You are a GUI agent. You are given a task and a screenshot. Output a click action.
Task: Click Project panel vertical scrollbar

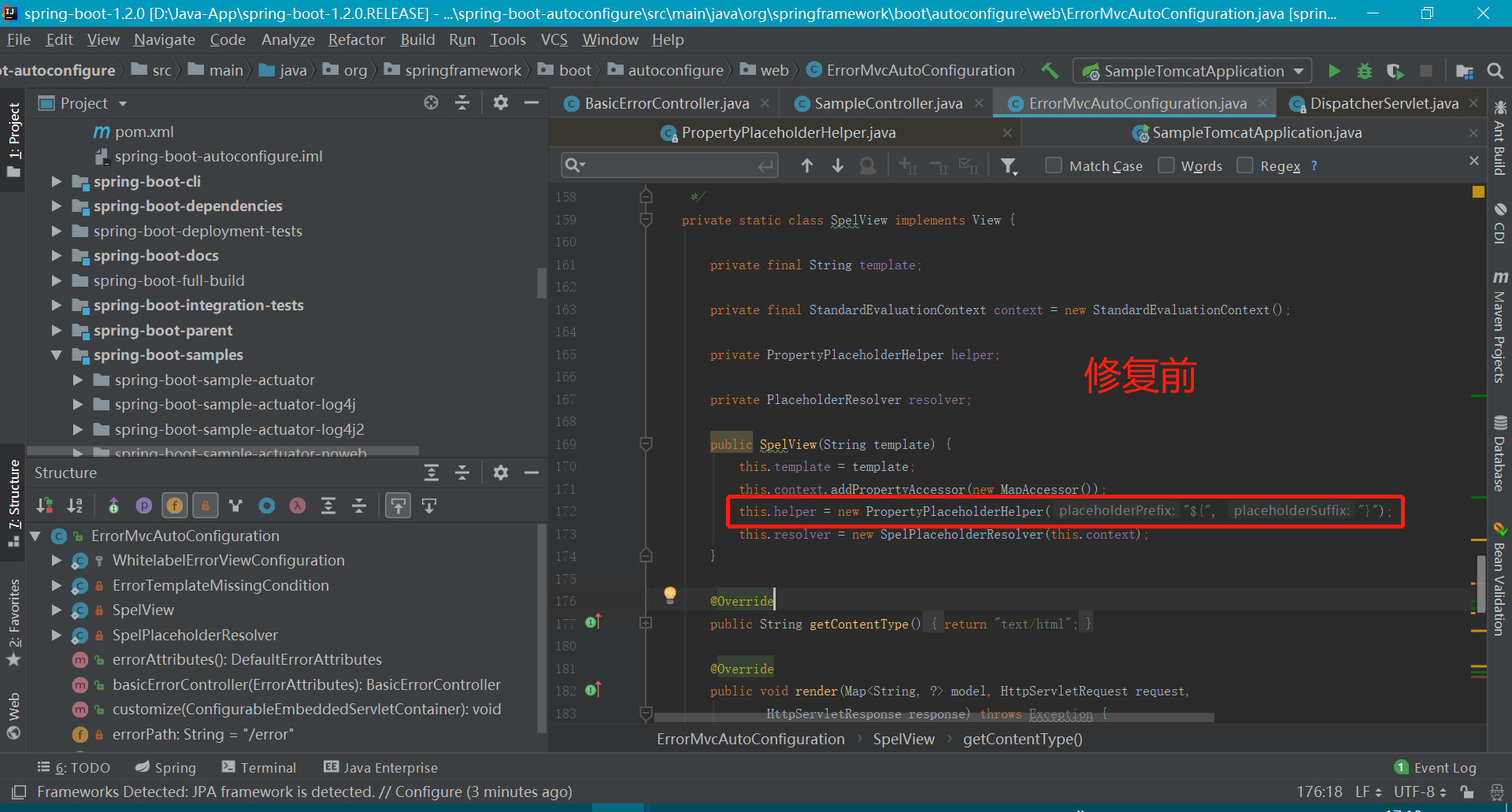pyautogui.click(x=542, y=284)
